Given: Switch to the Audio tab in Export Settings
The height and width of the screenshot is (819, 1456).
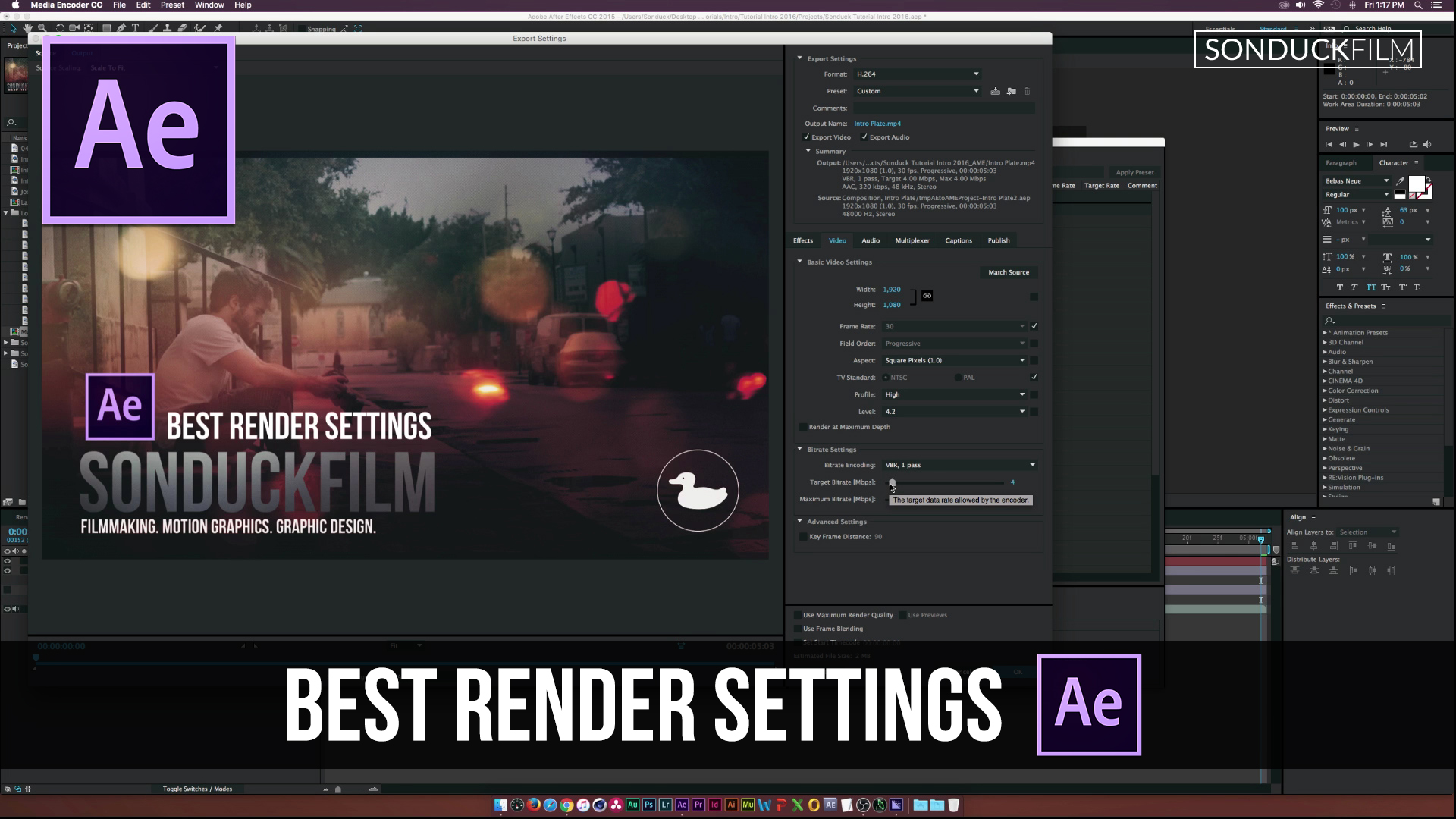Looking at the screenshot, I should point(871,240).
